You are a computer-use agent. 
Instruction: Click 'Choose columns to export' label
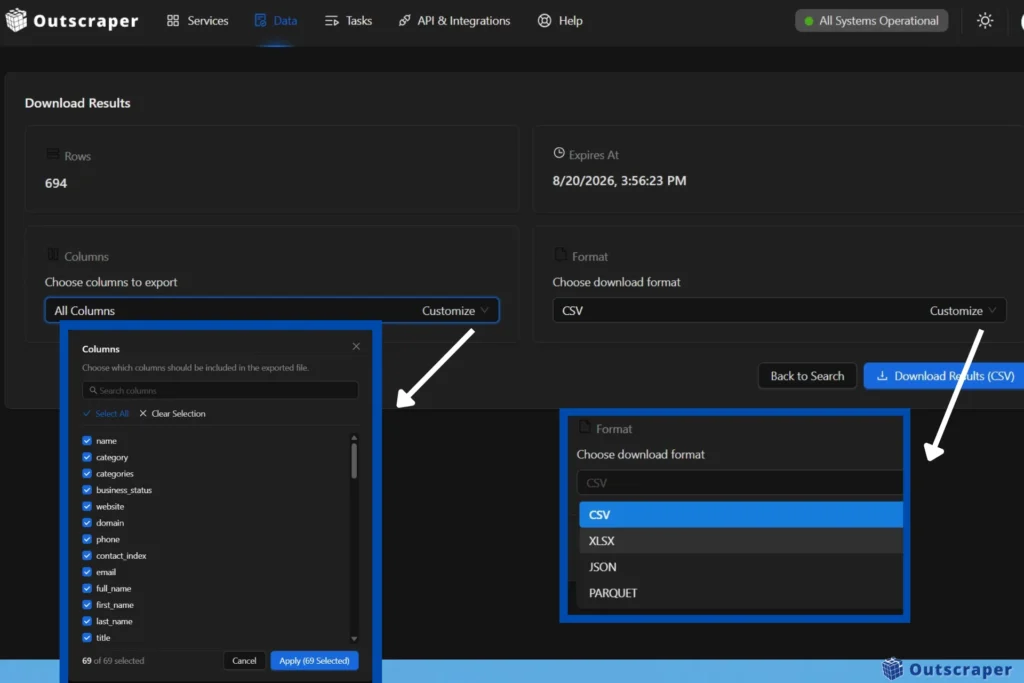point(111,282)
